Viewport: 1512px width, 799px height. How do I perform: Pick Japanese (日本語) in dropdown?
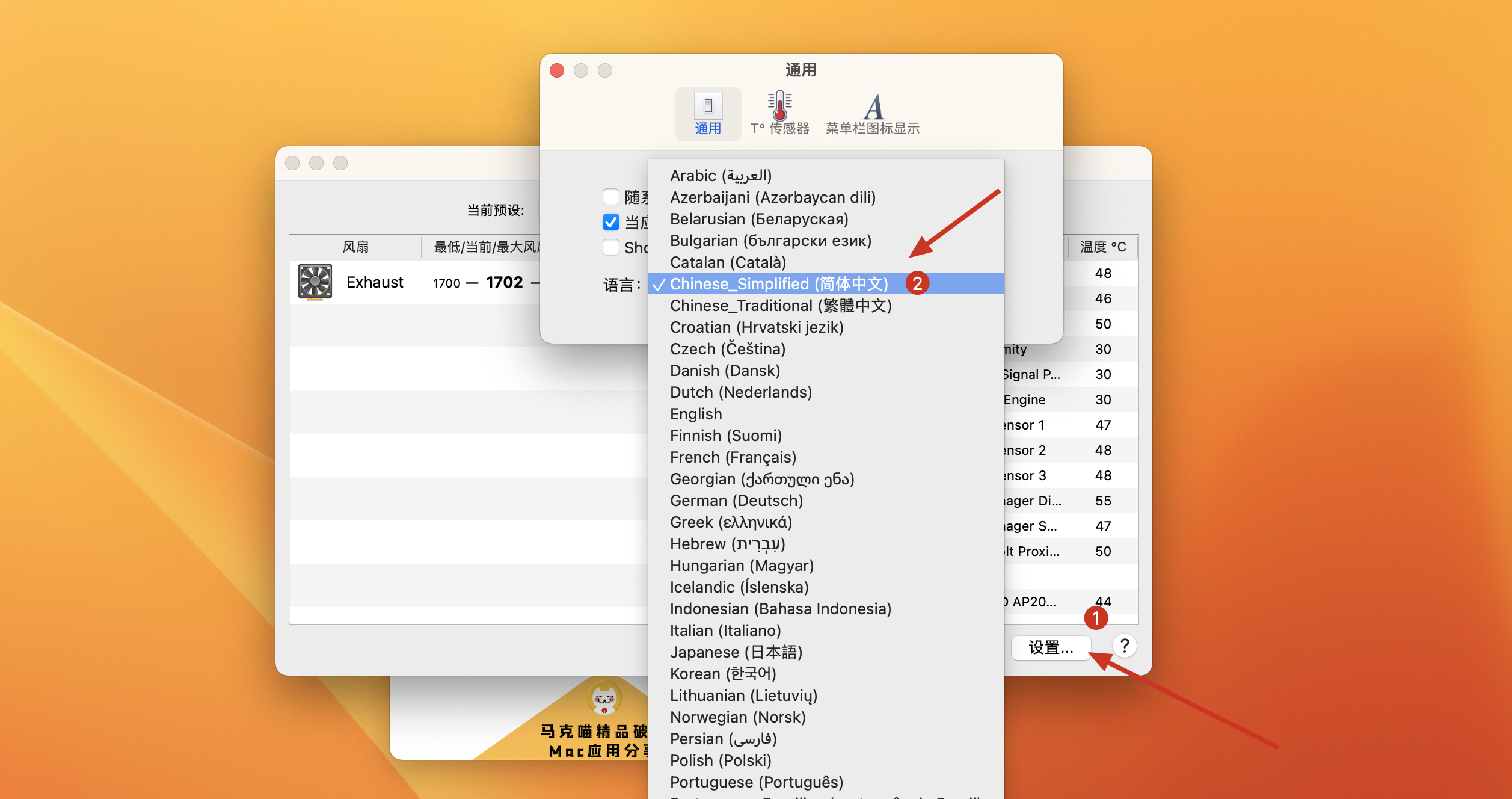736,652
